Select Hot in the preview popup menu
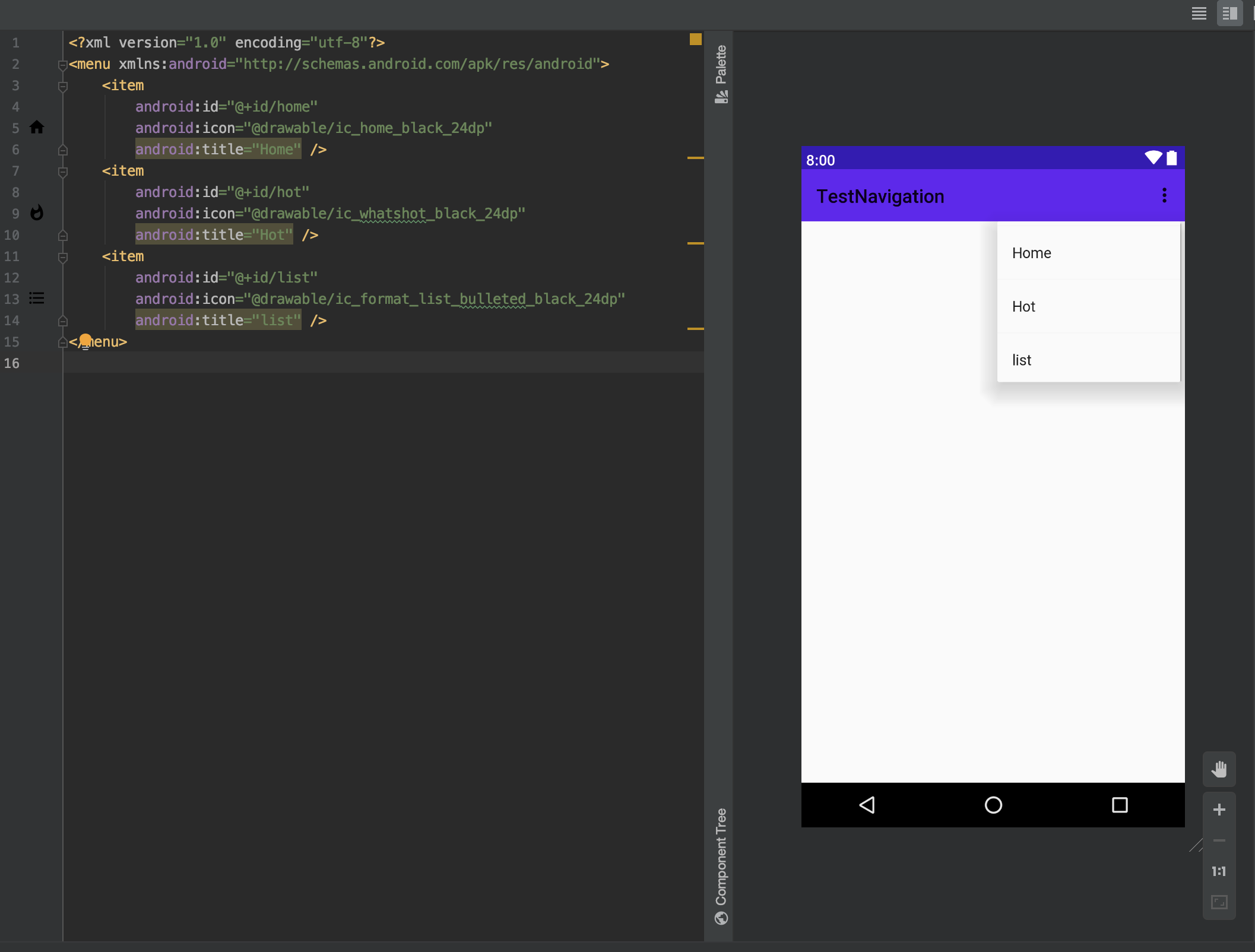1255x952 pixels. click(1023, 306)
